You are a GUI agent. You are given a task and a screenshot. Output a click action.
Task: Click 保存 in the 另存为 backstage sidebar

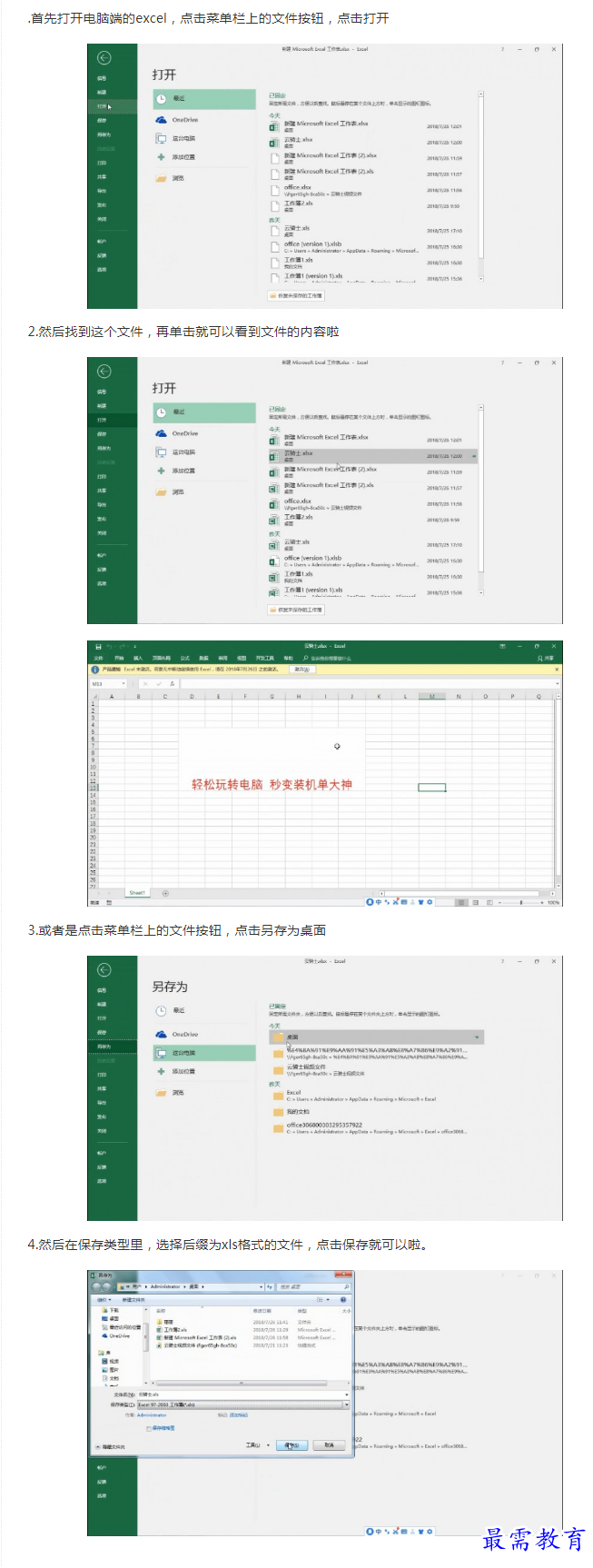click(x=103, y=1033)
